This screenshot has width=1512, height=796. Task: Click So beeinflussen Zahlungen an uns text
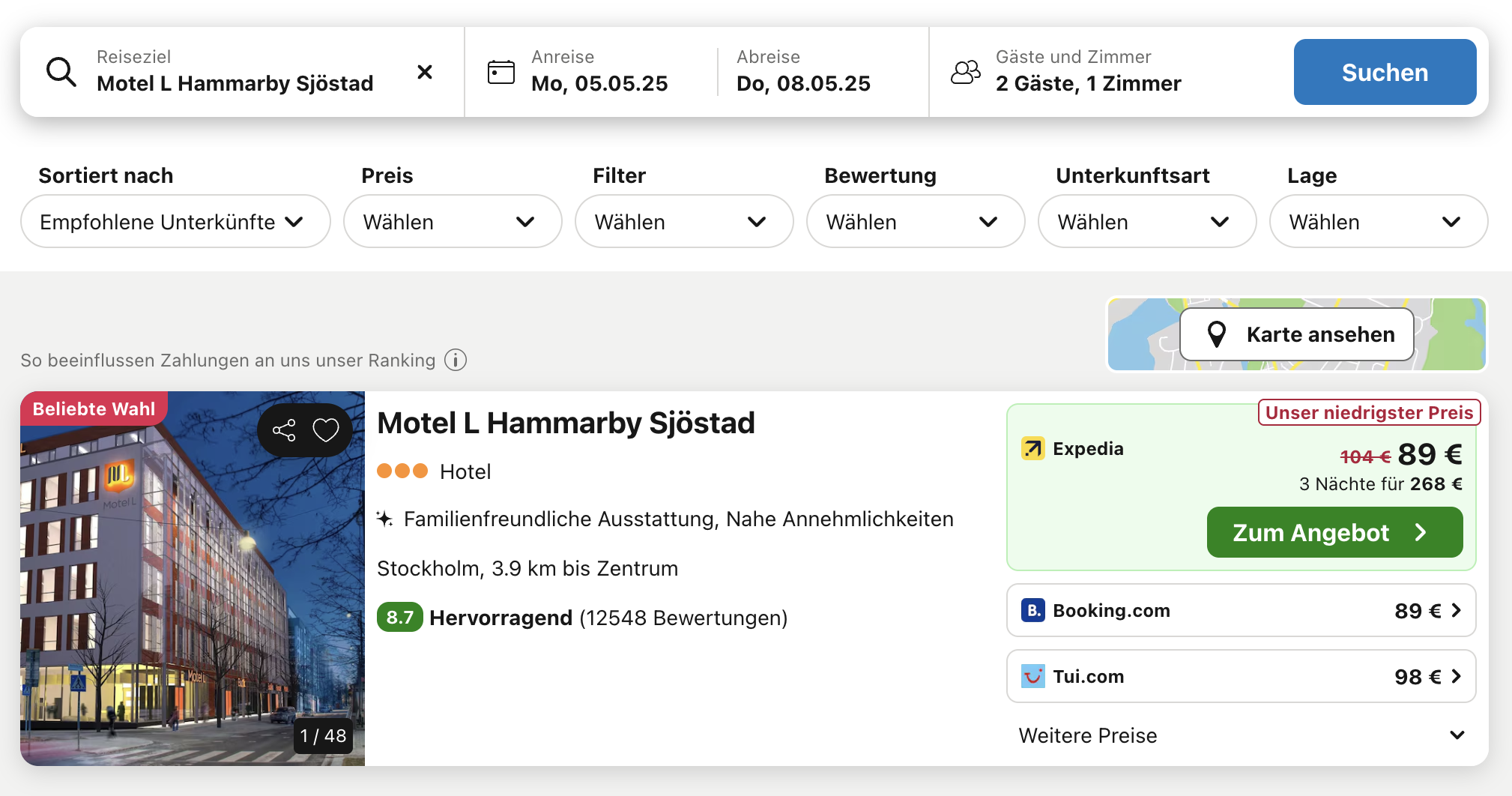[228, 361]
